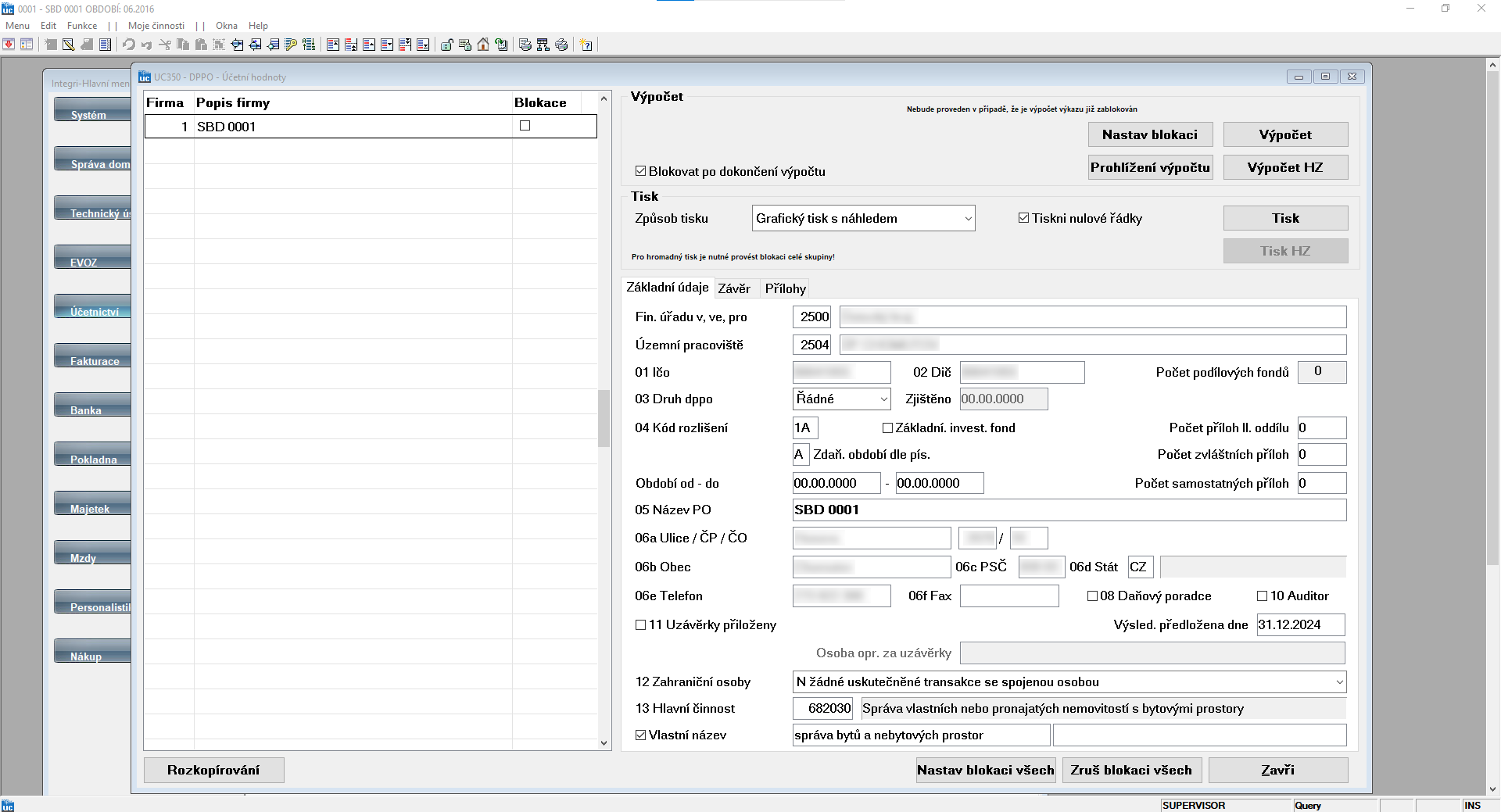
Task: Switch to the Závěr tab
Action: (734, 288)
